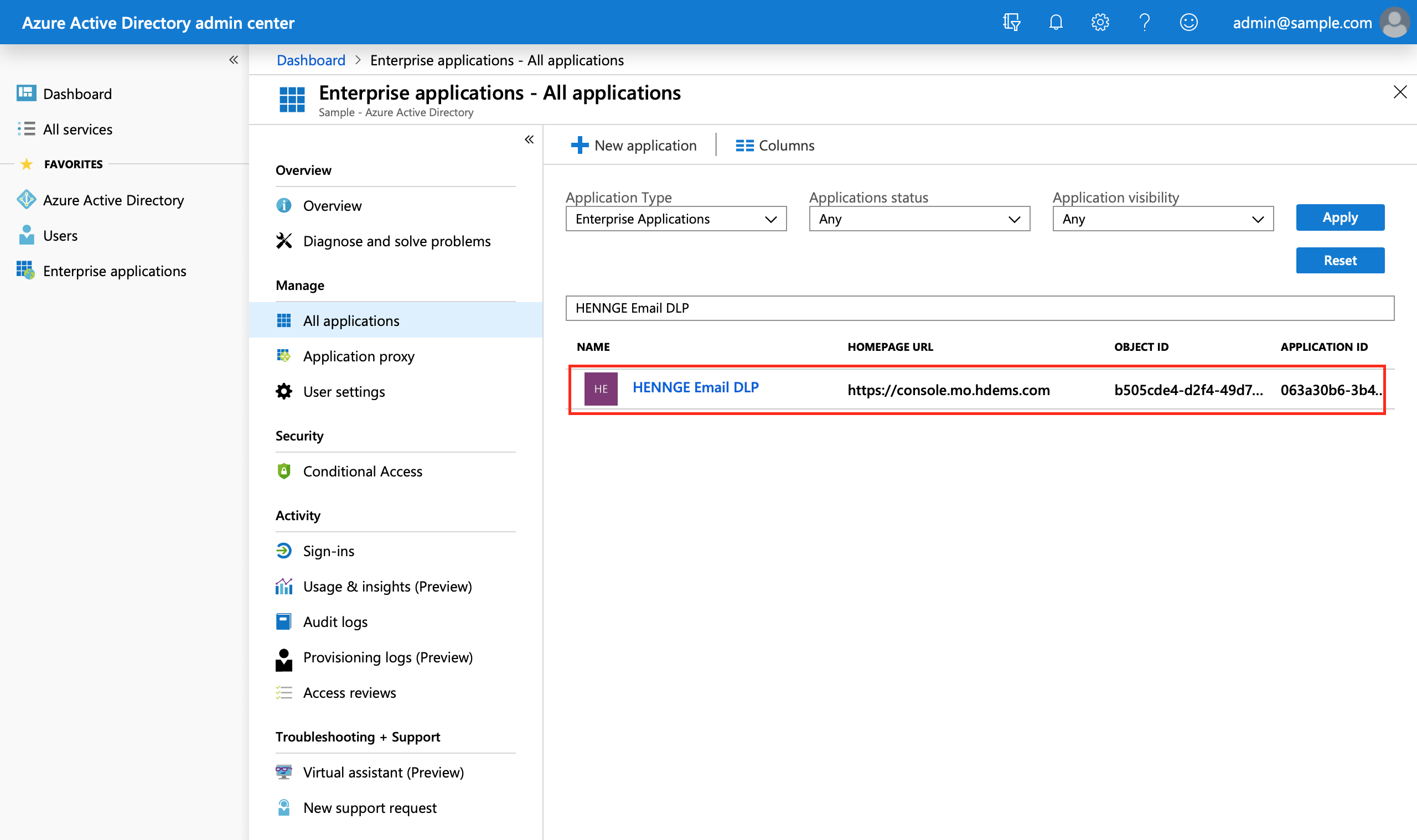Open the notifications bell
Screen dimensions: 1417x840
tap(1055, 23)
